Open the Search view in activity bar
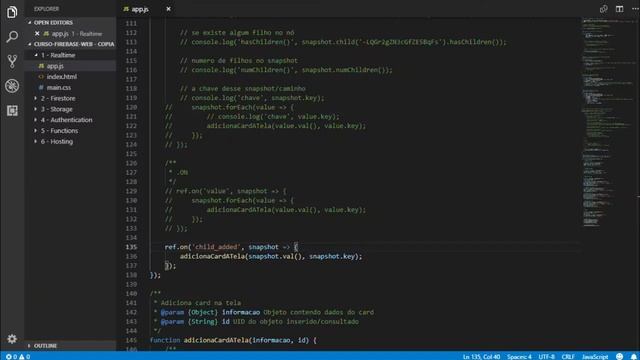The height and width of the screenshot is (360, 640). tap(12, 37)
